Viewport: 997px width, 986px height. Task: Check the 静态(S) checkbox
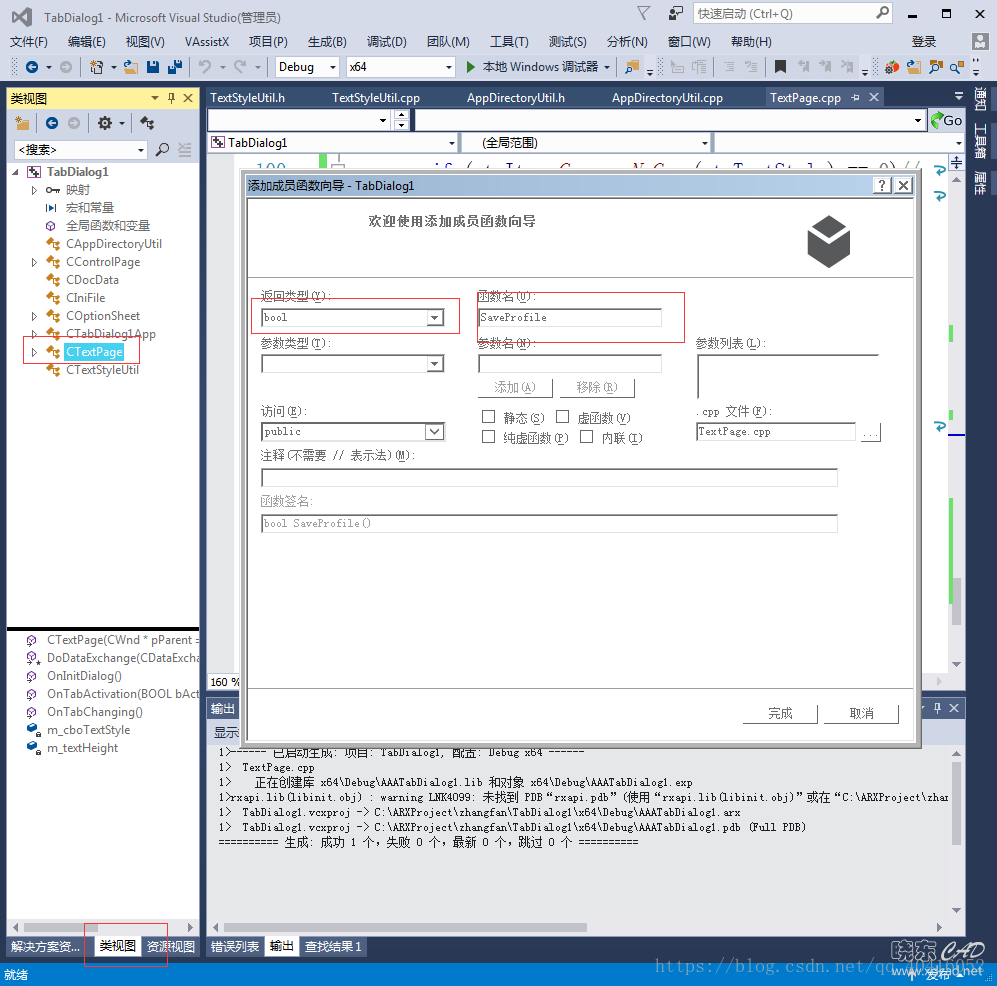tap(488, 417)
